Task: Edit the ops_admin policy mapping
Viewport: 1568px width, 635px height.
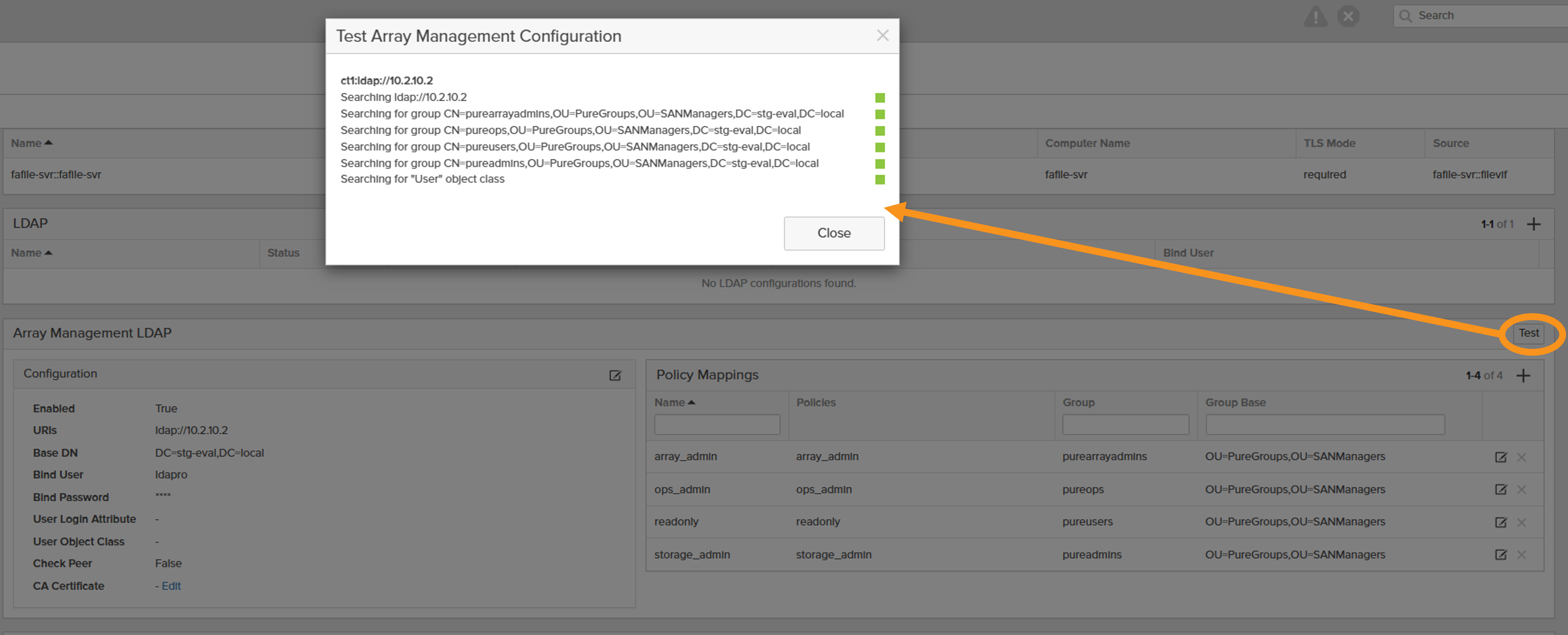Action: point(1500,489)
